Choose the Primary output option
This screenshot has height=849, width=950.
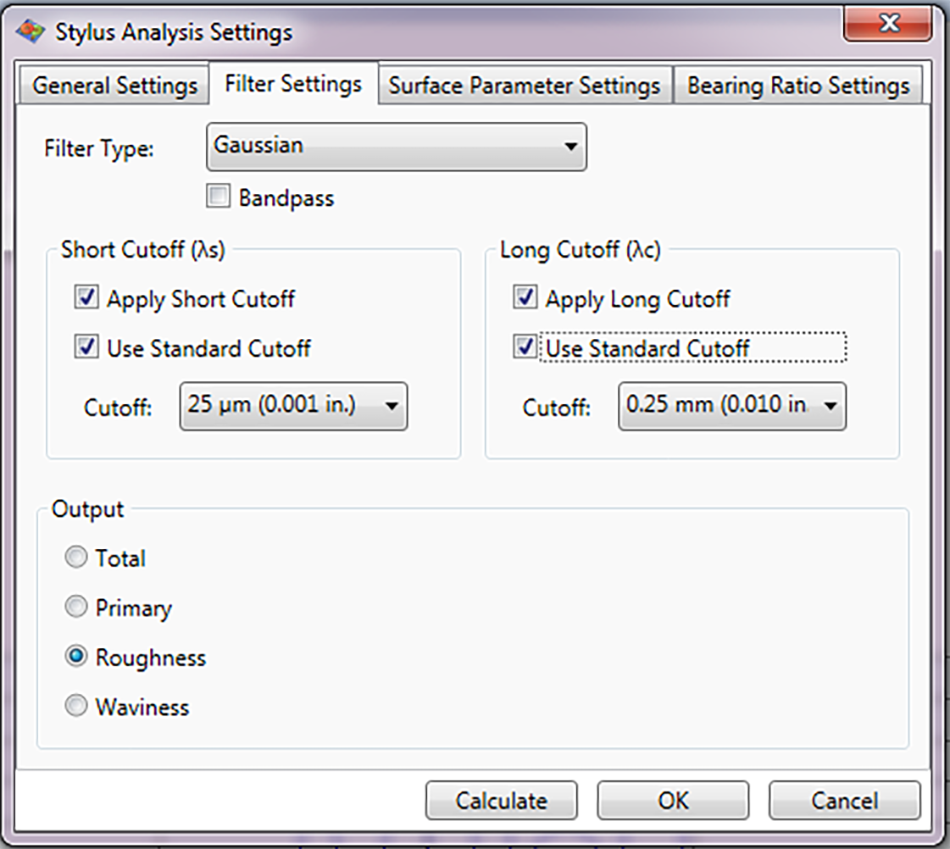[x=76, y=608]
